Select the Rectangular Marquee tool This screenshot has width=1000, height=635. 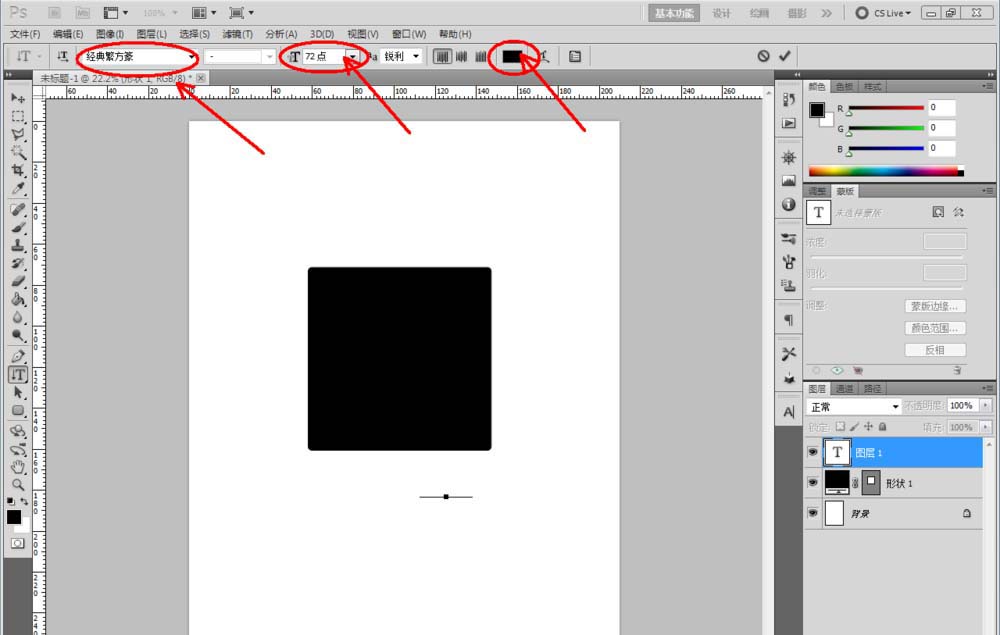[x=18, y=116]
